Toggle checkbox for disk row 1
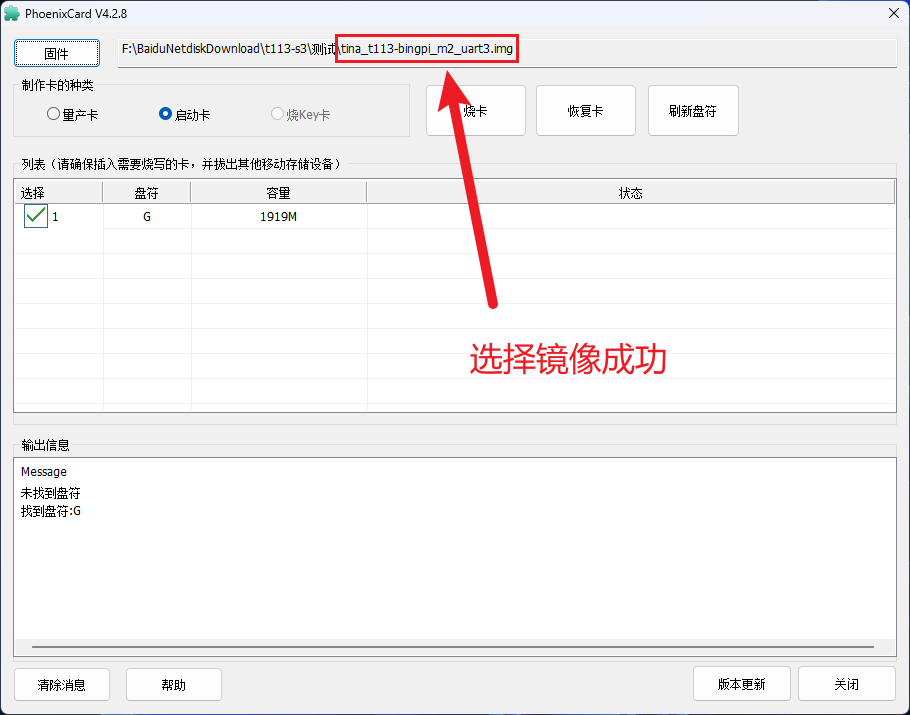The image size is (910, 715). tap(36, 216)
